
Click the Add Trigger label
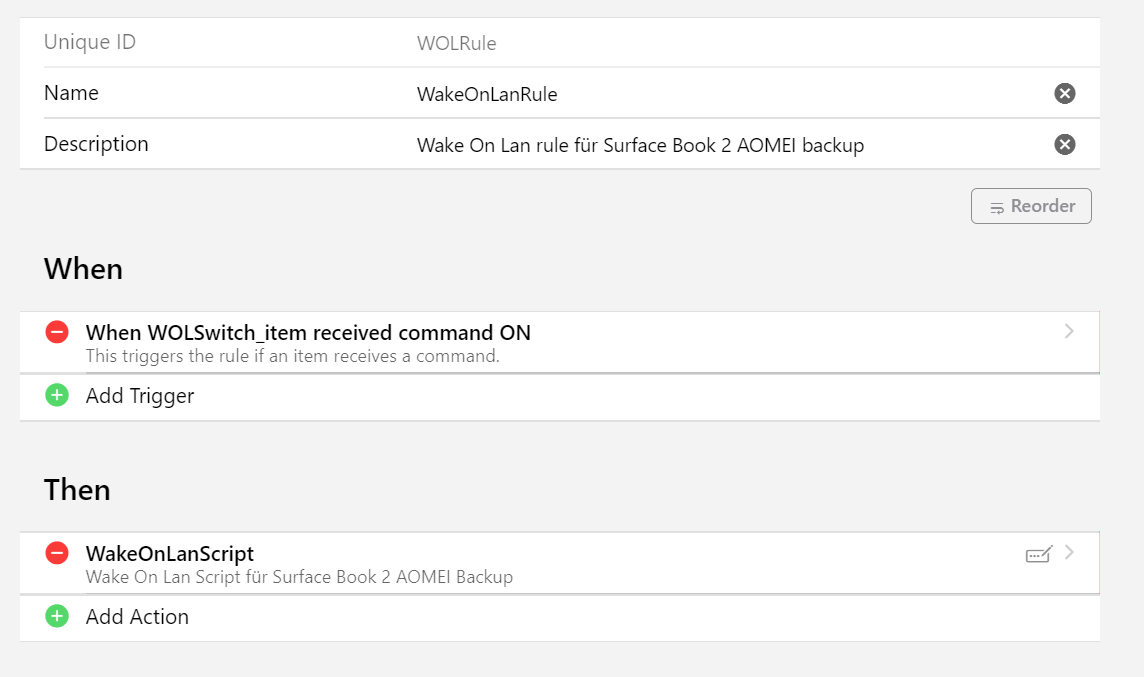coord(140,396)
